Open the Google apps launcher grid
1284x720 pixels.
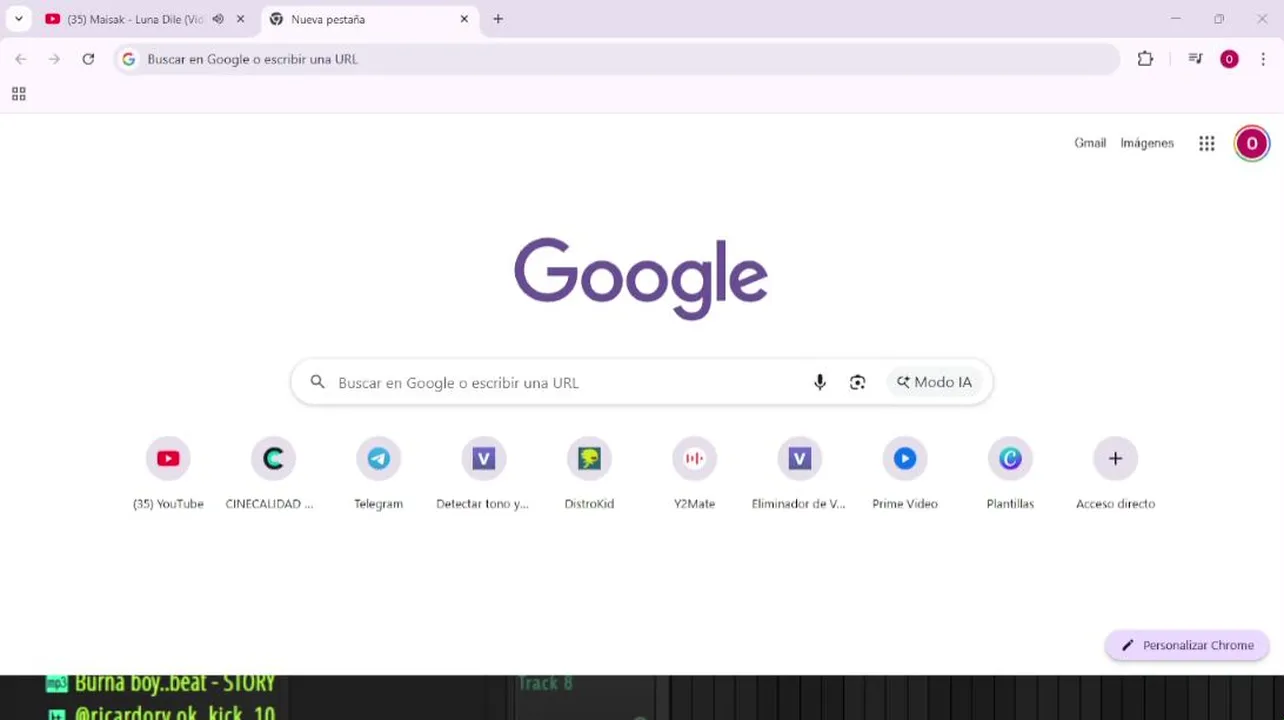coord(1207,143)
